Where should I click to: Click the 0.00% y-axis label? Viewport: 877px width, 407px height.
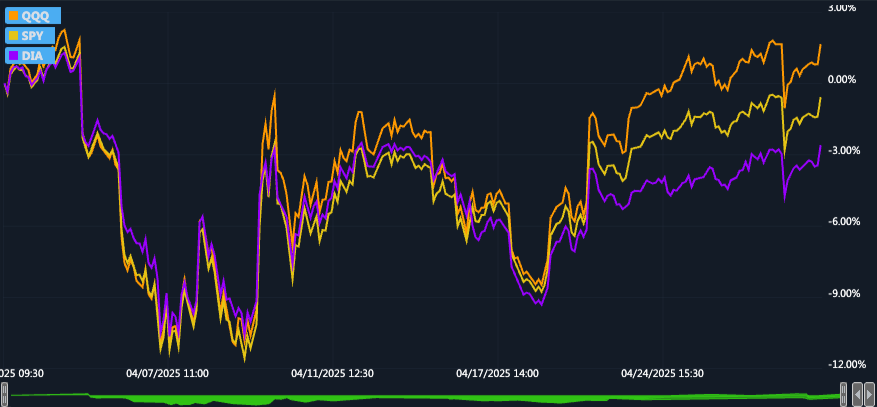(x=842, y=79)
